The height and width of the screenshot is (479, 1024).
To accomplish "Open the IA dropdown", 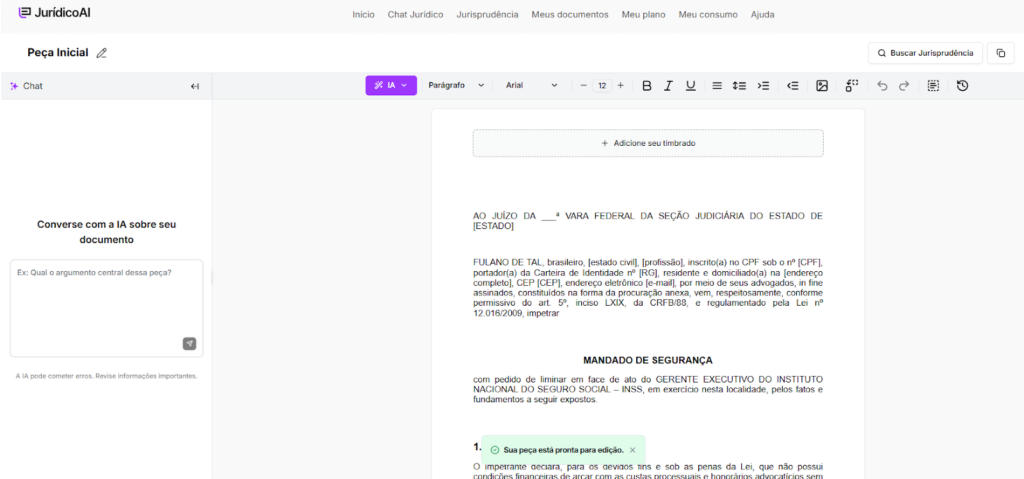I will (391, 85).
